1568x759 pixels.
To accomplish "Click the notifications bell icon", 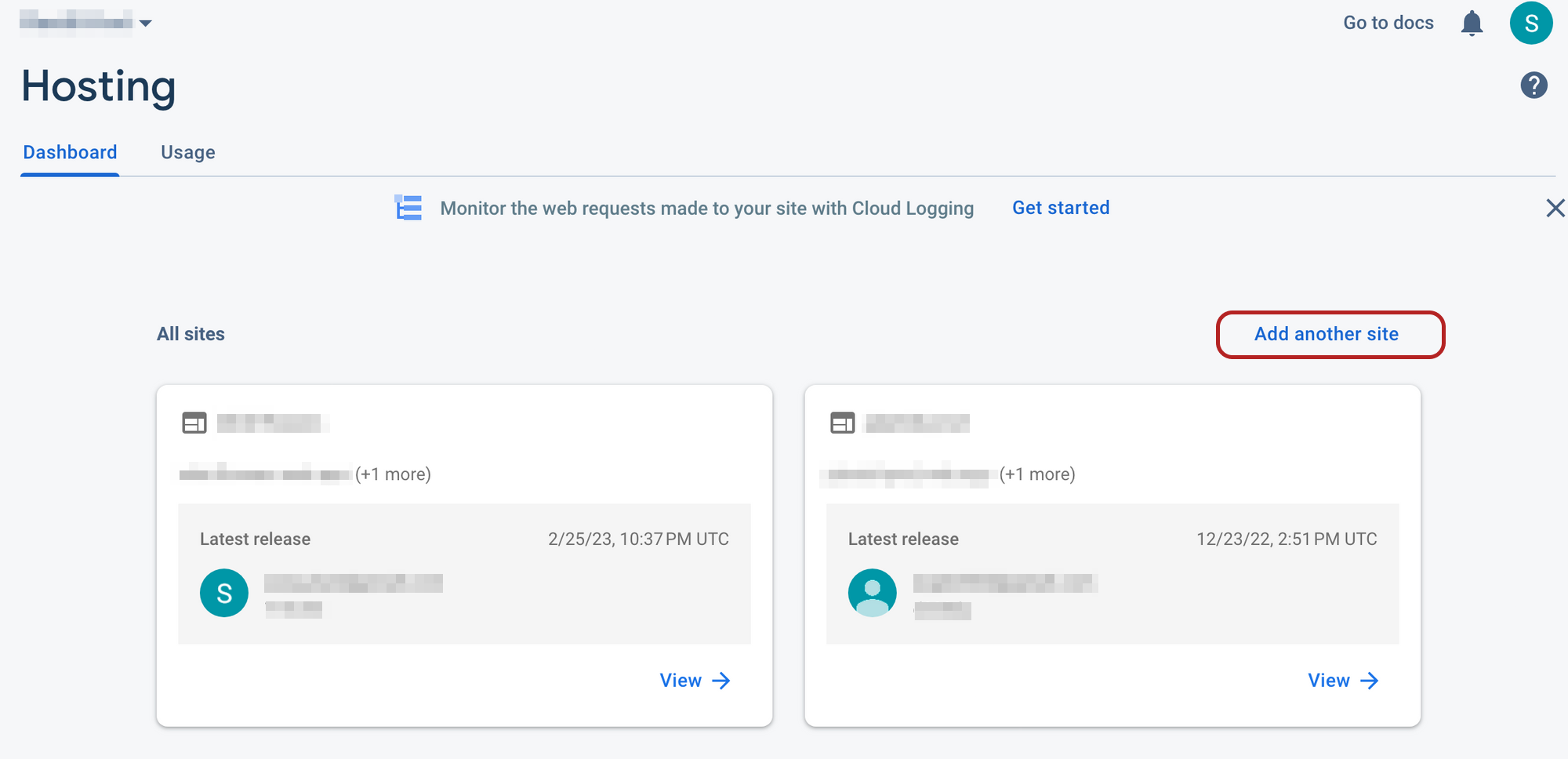I will tap(1472, 24).
